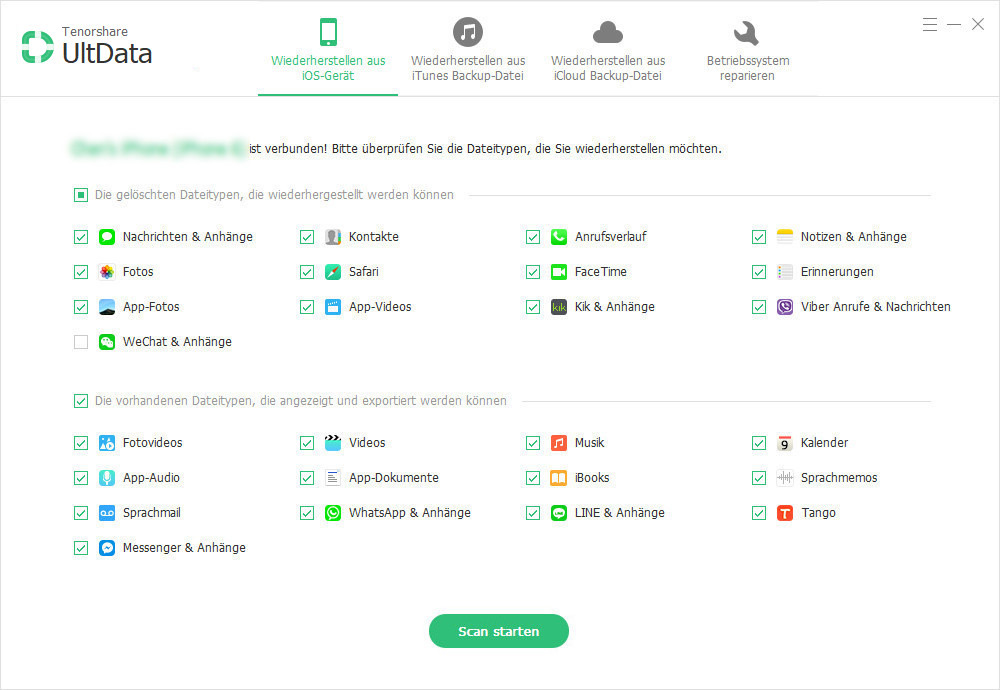The height and width of the screenshot is (690, 1000).
Task: Click the Safari compass icon
Action: [x=333, y=272]
